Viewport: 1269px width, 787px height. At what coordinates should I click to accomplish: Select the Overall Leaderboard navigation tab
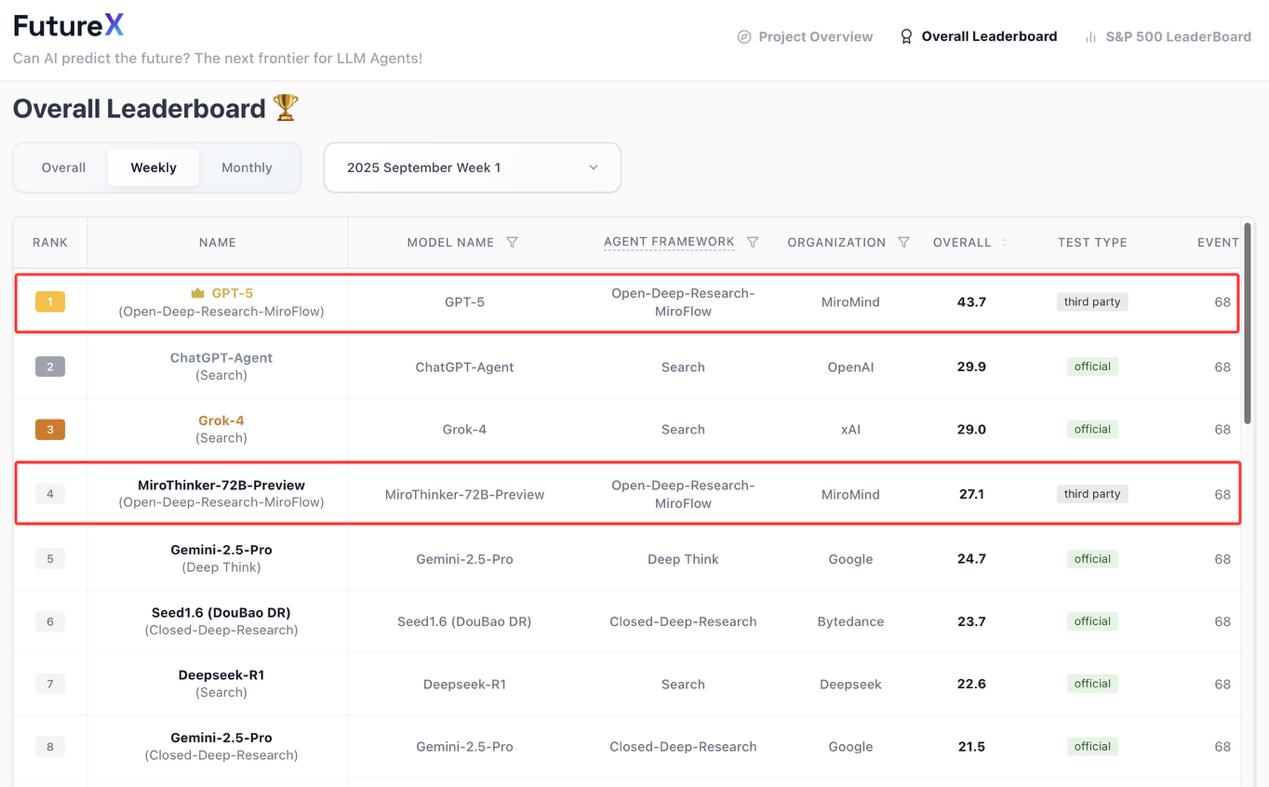(978, 37)
